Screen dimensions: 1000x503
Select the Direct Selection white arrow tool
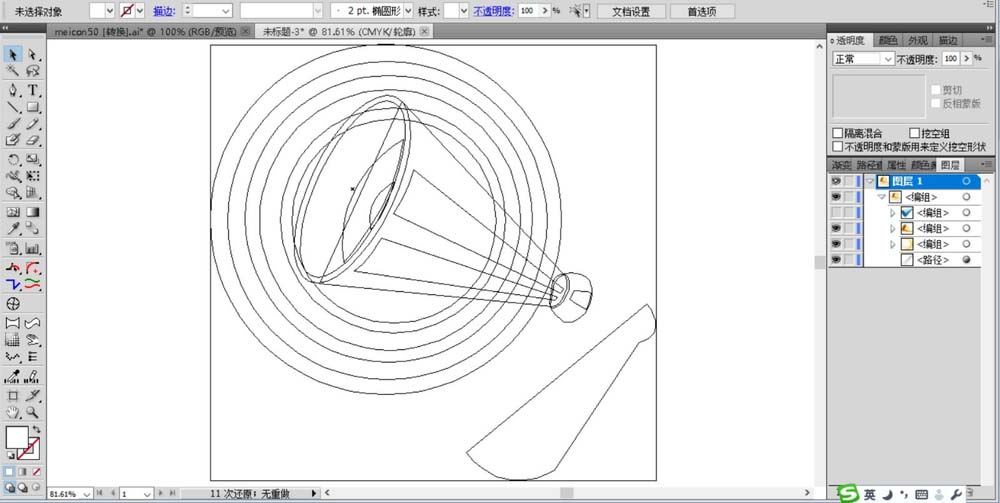click(33, 54)
